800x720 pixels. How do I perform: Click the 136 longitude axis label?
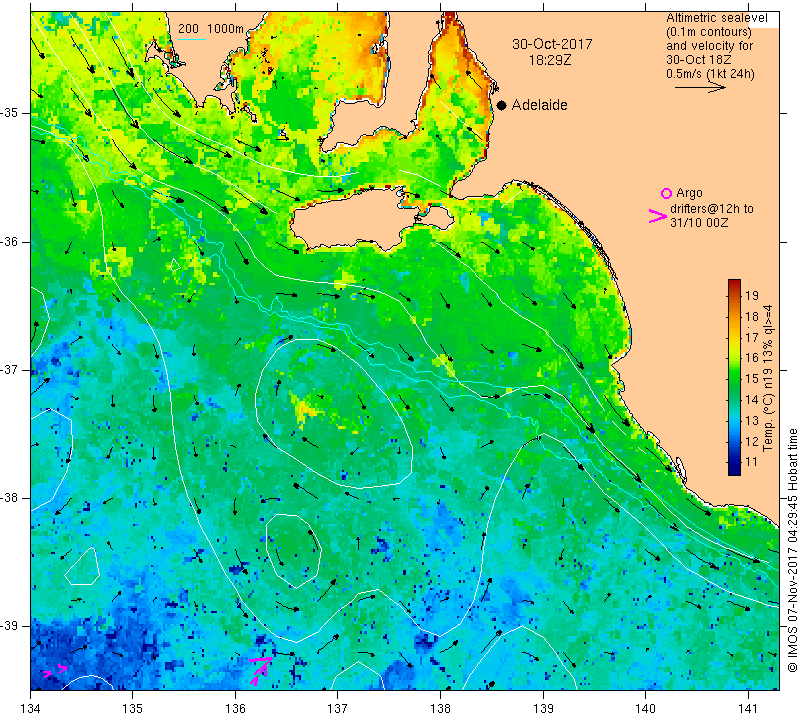point(236,708)
